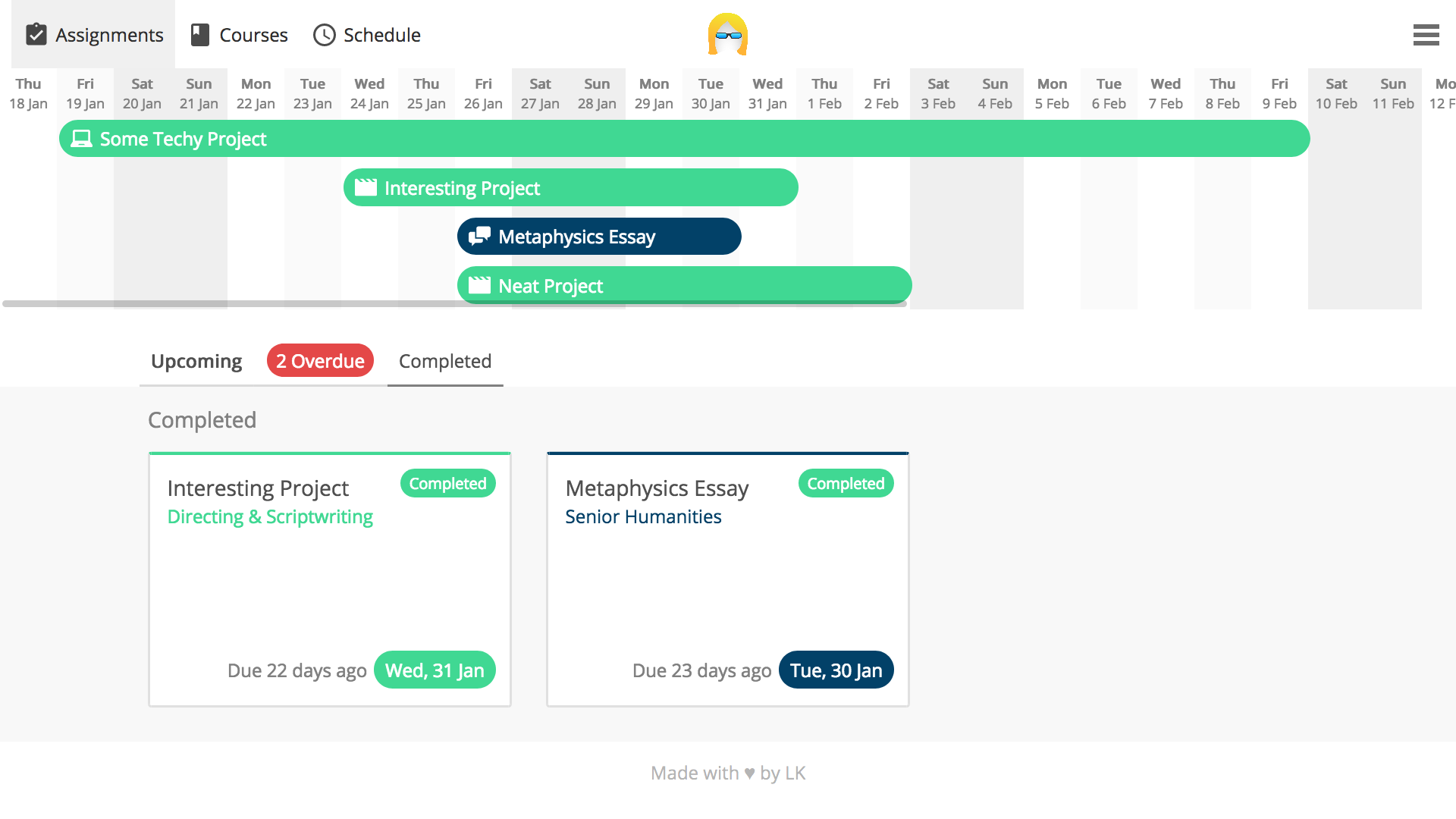Click the blonde avatar with sunglasses
This screenshot has height=819, width=1456.
(x=727, y=35)
